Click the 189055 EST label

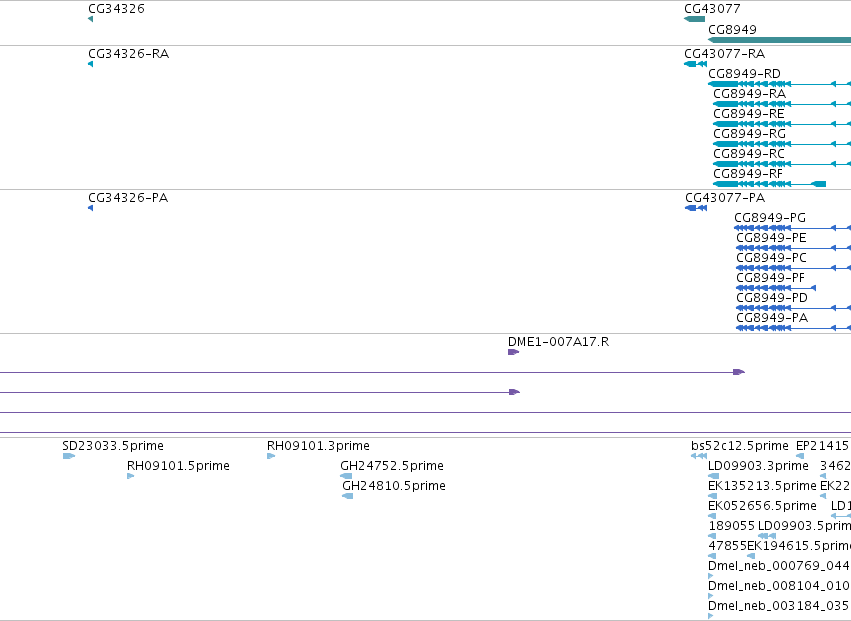732,526
